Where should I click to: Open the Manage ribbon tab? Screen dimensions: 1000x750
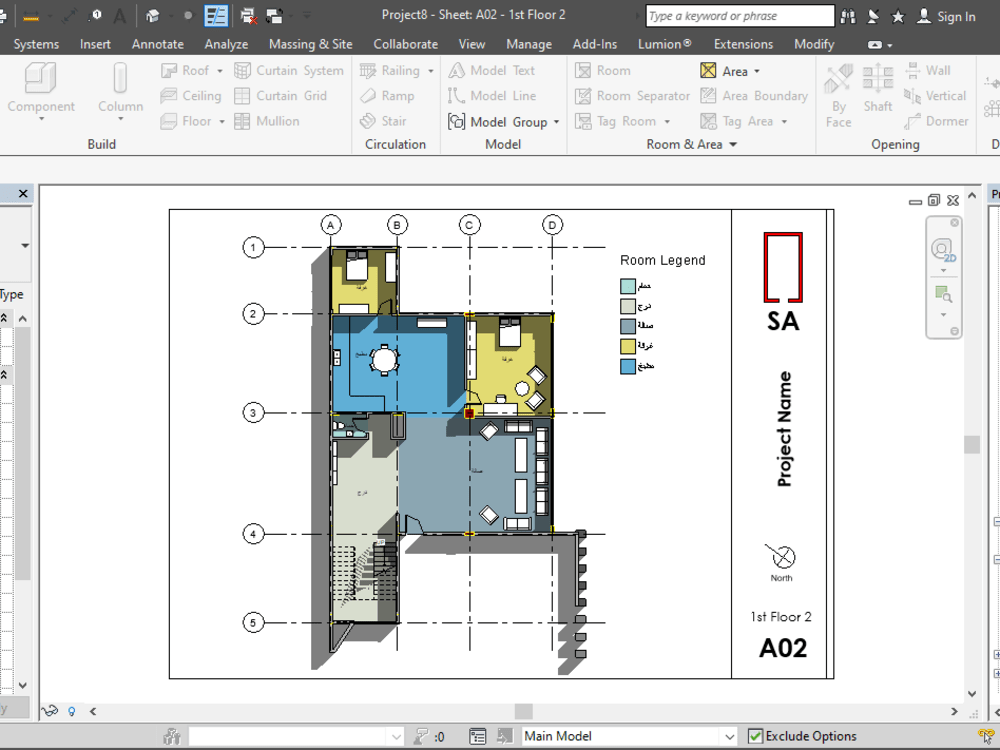click(x=529, y=44)
